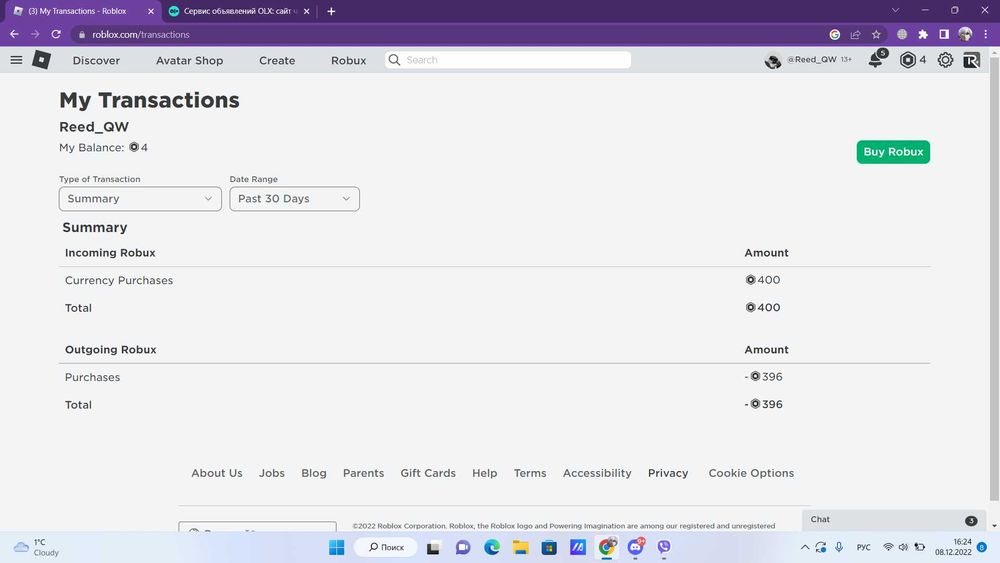Screen dimensions: 1000x563
Task: Expand the Date Range Past 30 Days dropdown
Action: point(295,199)
